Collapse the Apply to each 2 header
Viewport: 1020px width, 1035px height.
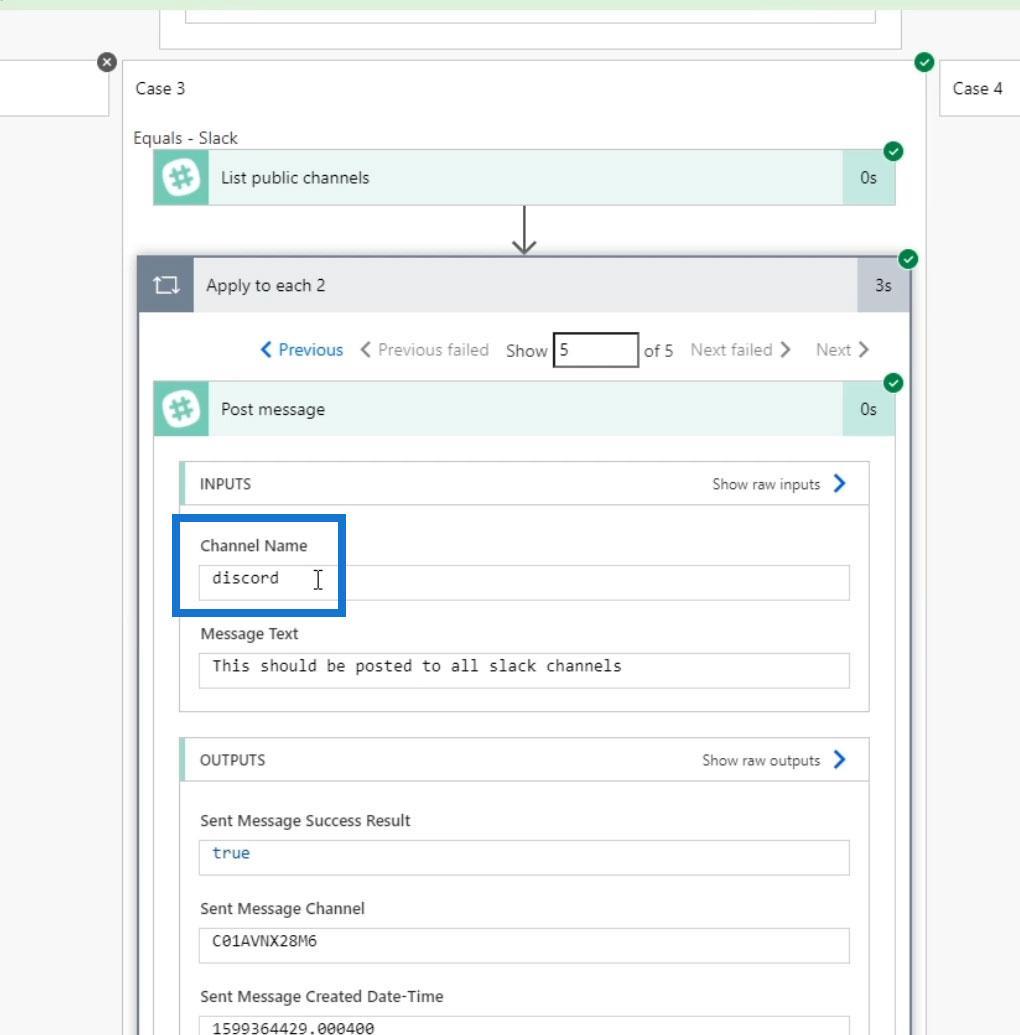coord(524,285)
